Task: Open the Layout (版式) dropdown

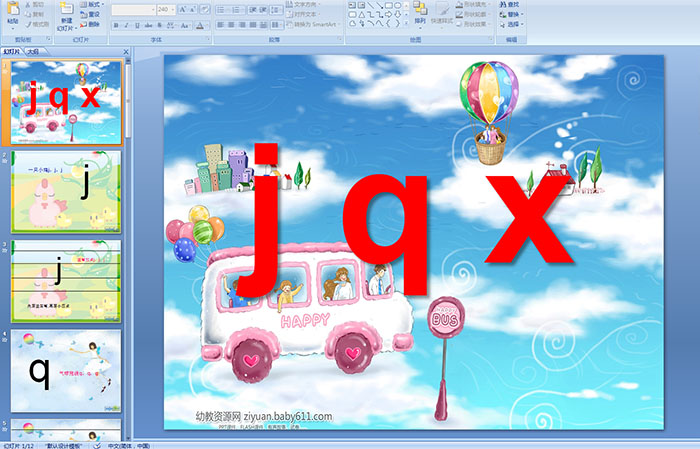Action: tap(92, 4)
